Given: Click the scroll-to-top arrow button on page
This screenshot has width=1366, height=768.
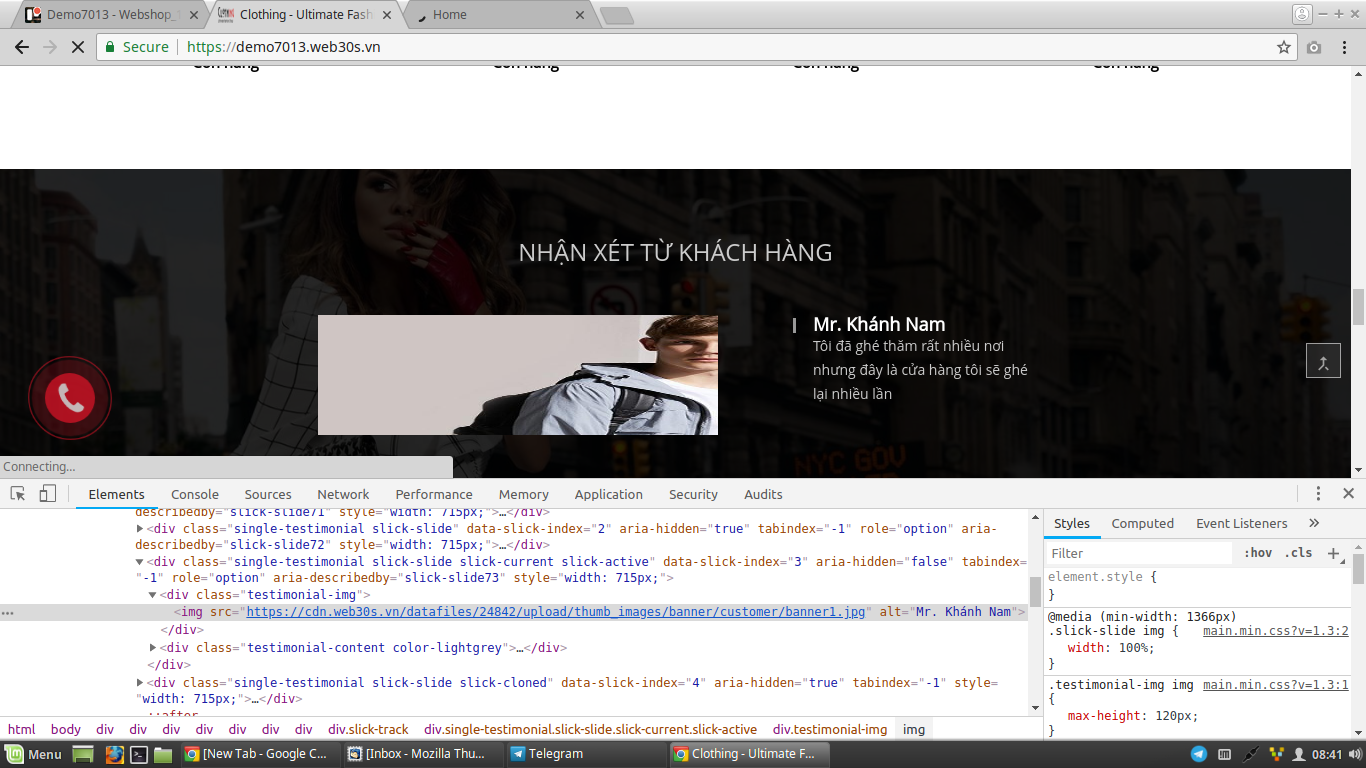Looking at the screenshot, I should [x=1323, y=361].
